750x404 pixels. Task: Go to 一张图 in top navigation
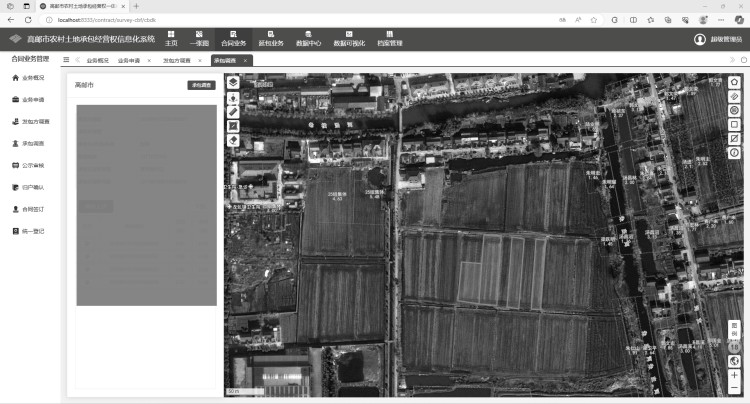click(x=199, y=39)
